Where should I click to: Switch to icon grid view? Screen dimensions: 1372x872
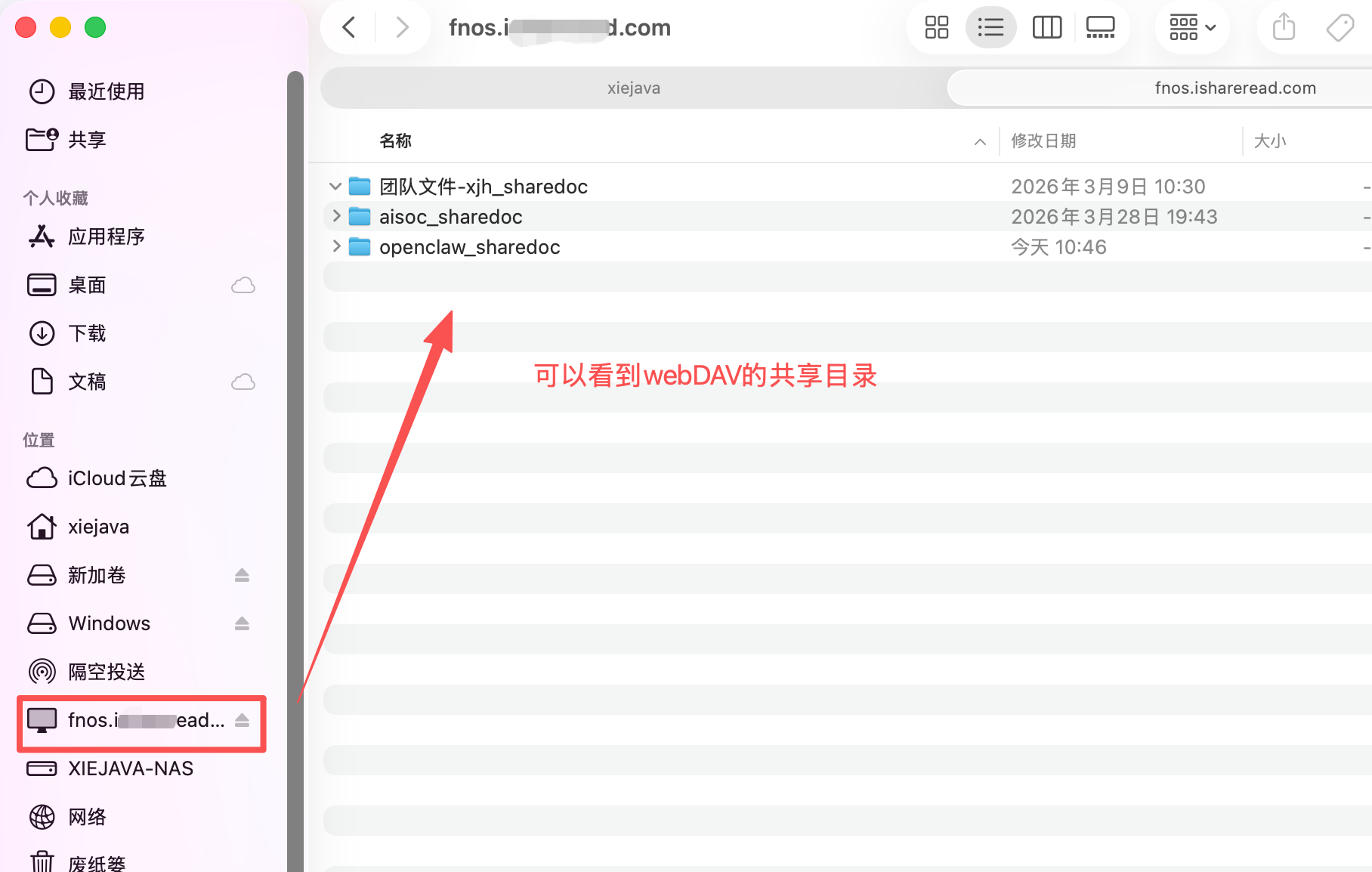tap(937, 27)
